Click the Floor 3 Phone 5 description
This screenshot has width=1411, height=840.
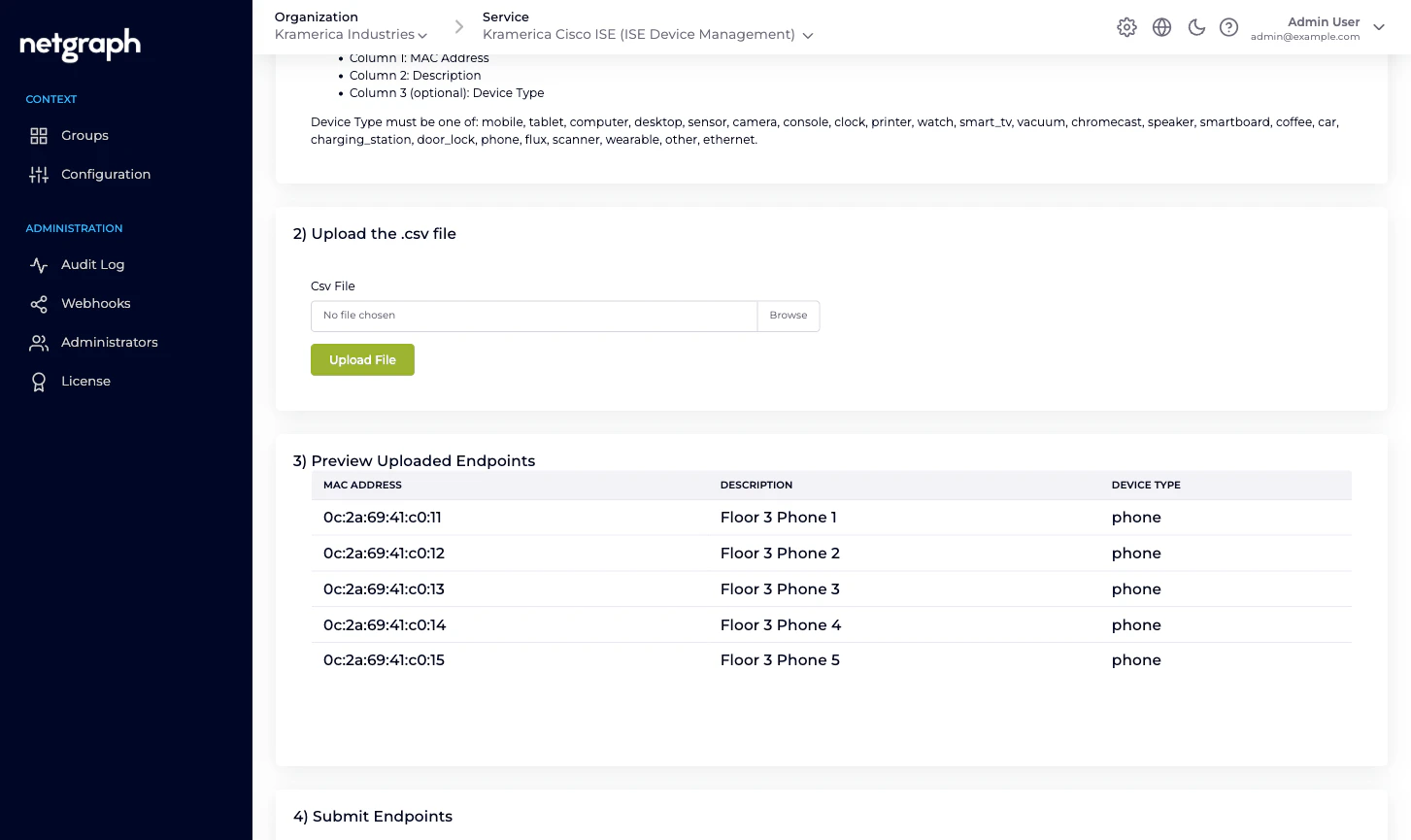pyautogui.click(x=779, y=659)
